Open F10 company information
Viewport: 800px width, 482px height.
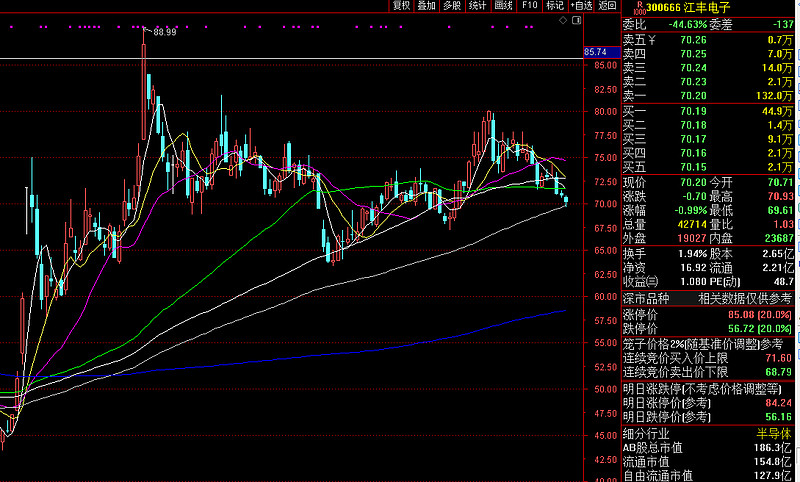[x=529, y=6]
